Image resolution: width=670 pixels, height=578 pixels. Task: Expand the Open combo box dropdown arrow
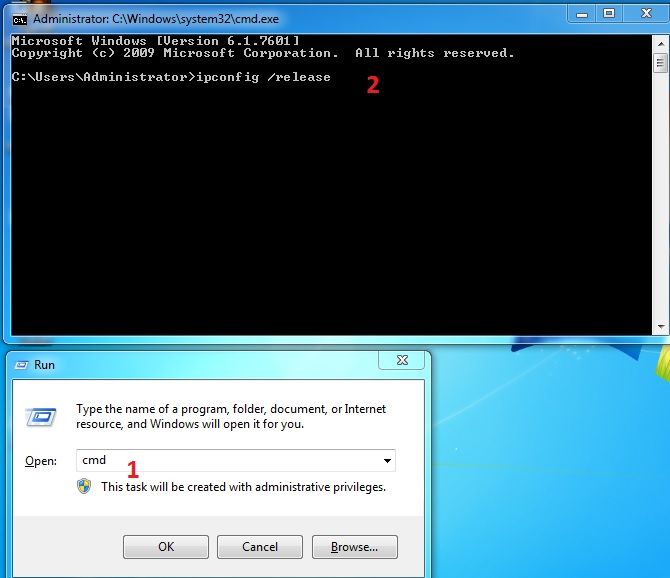pos(387,461)
